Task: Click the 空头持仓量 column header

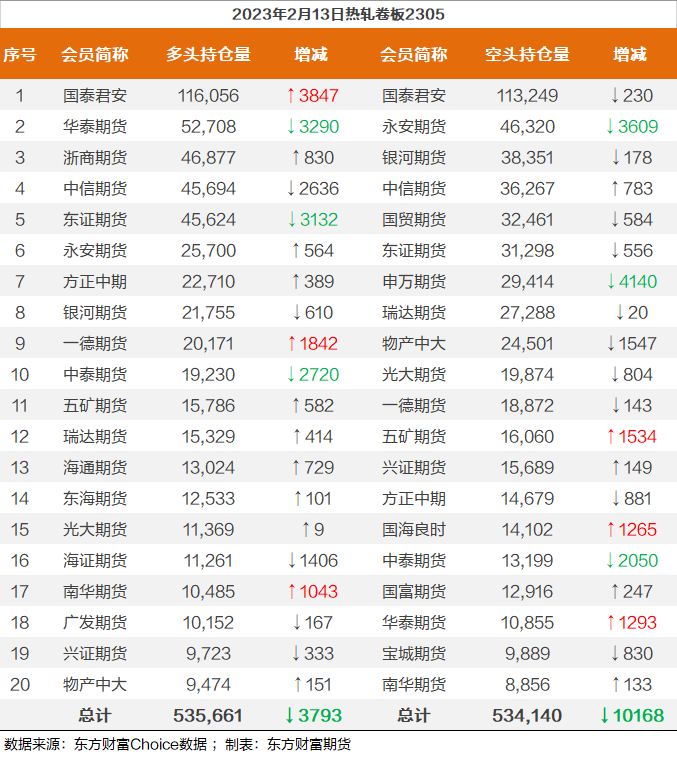Action: 526,54
